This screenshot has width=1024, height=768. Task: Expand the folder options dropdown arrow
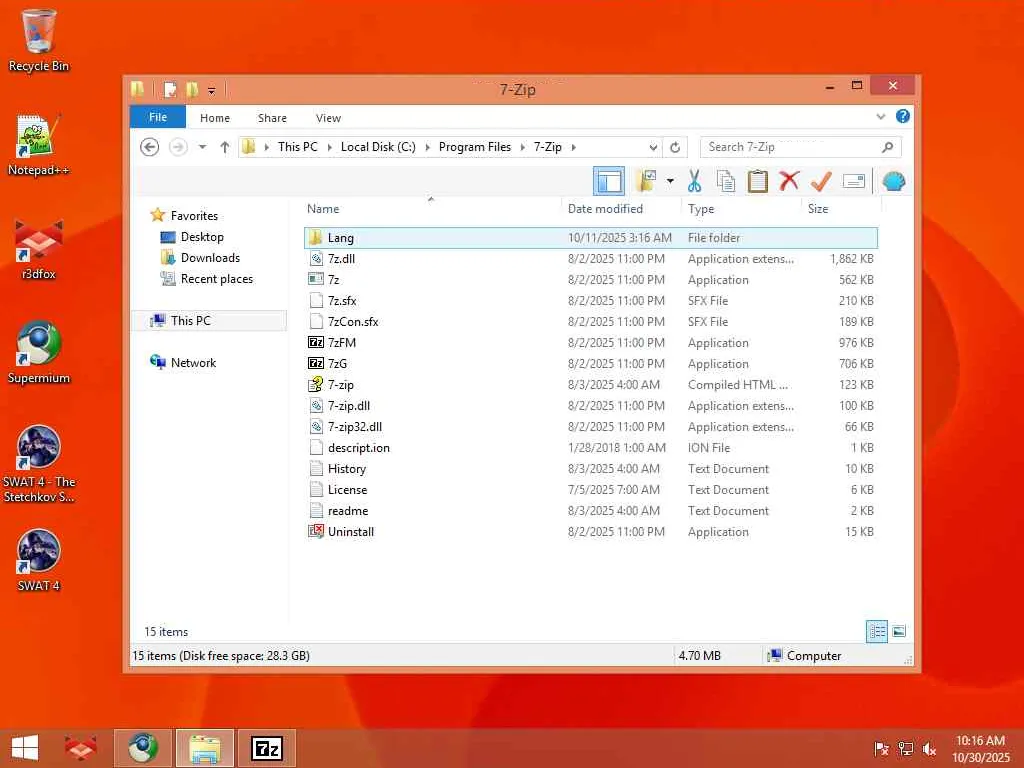(x=670, y=181)
